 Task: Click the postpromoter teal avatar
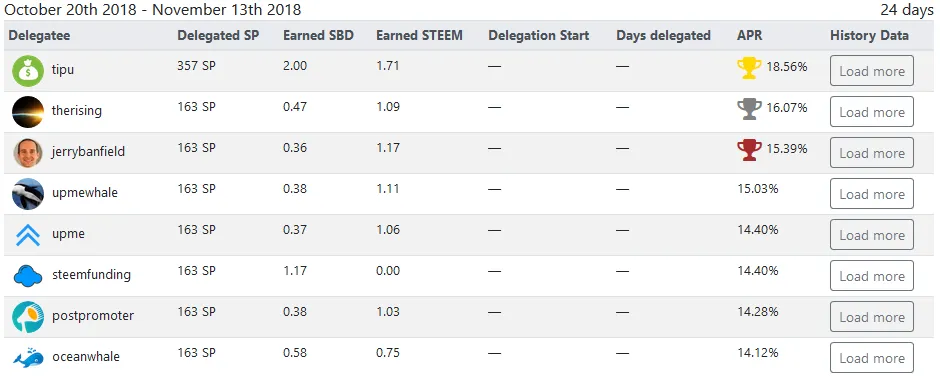click(28, 317)
